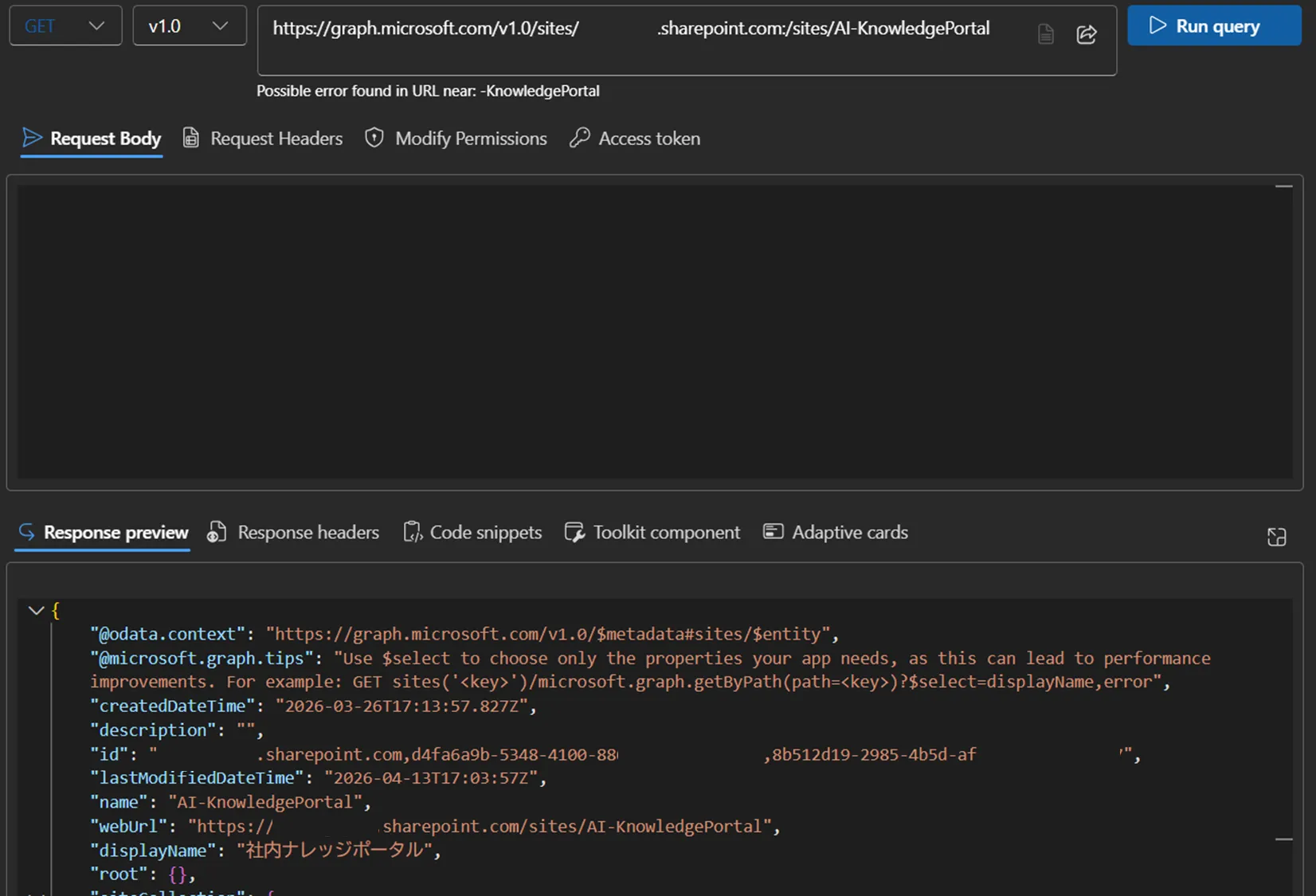Click the Adaptive cards icon
1316x896 pixels.
click(773, 531)
